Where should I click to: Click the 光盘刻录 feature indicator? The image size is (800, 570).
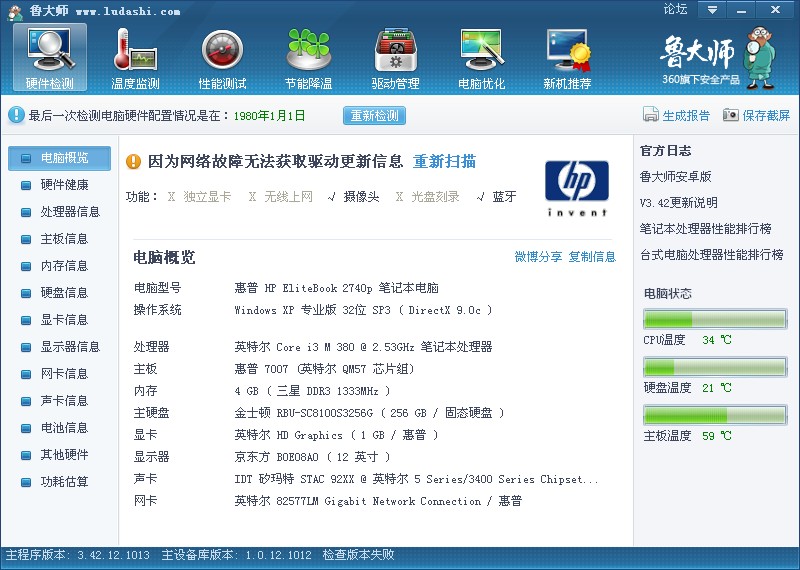tap(428, 197)
